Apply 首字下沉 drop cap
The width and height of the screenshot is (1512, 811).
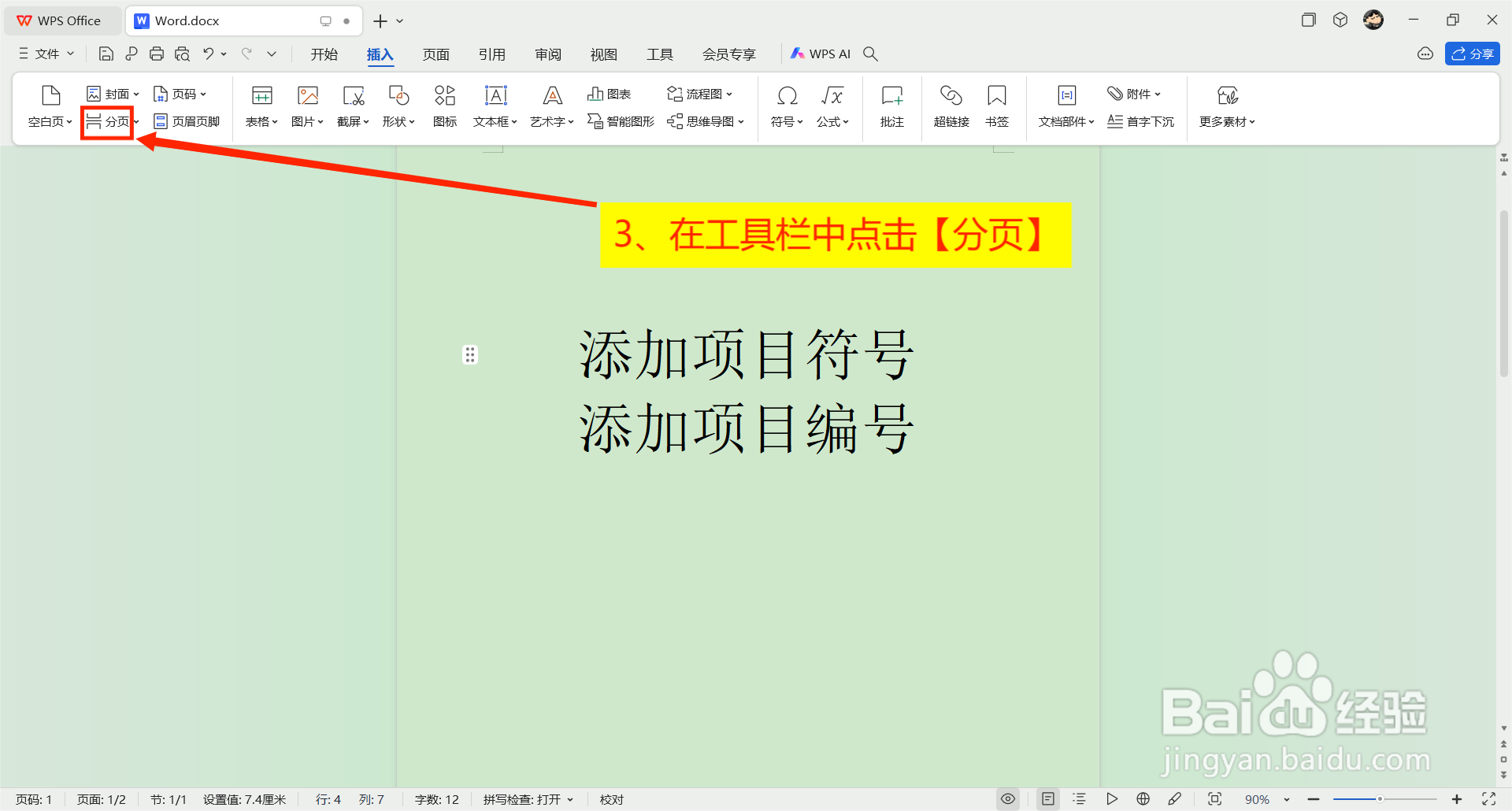(1140, 121)
